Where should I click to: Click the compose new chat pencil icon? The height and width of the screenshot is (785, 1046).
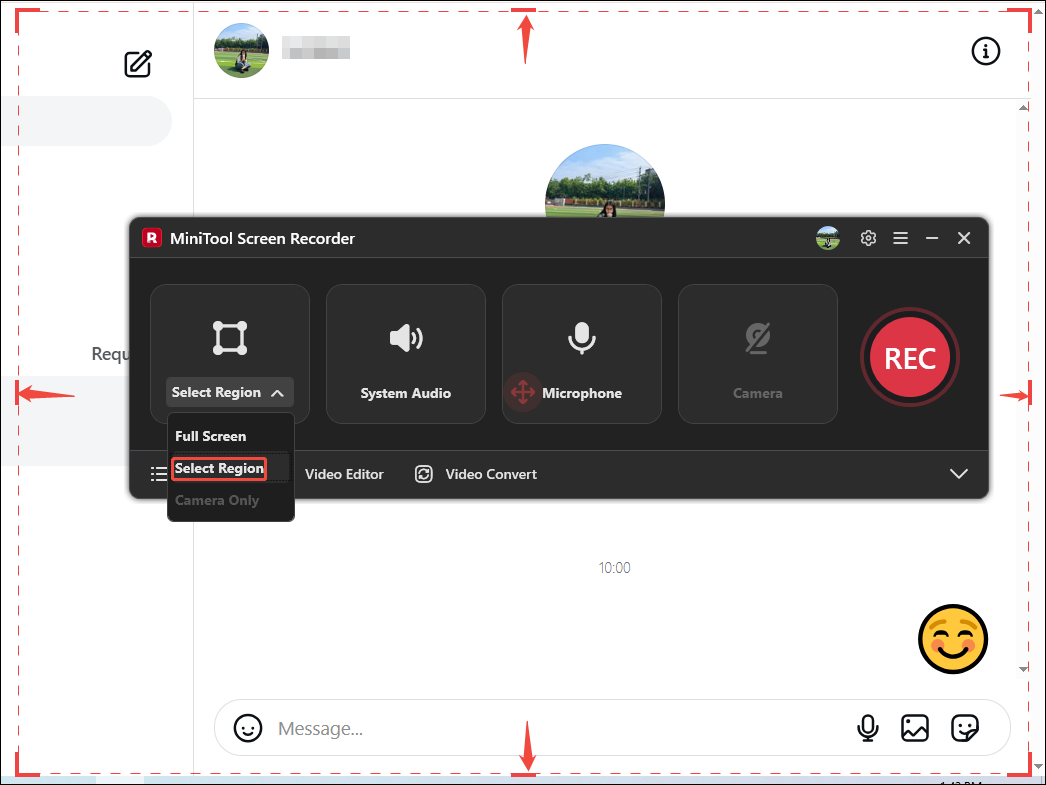(137, 63)
